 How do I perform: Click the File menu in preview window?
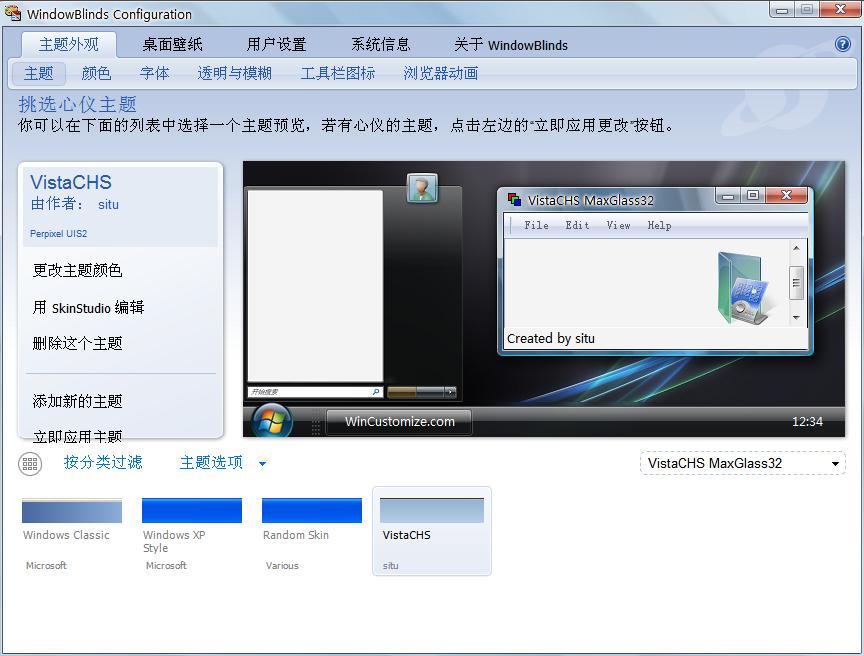[536, 225]
